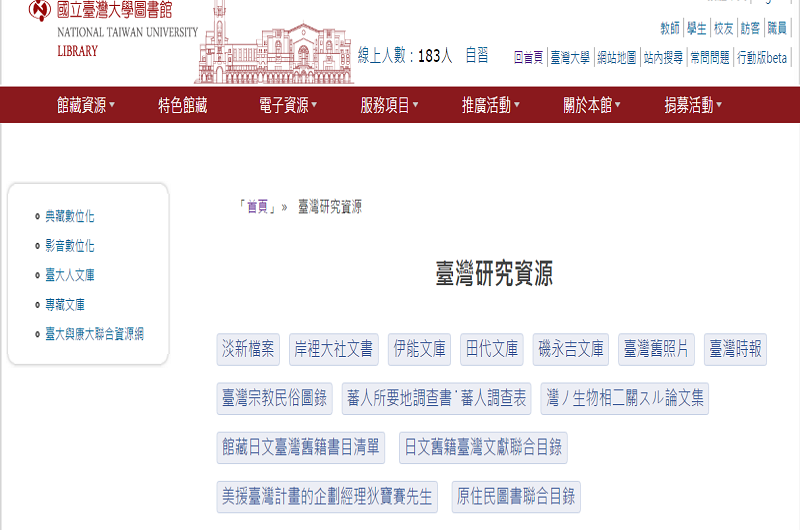This screenshot has height=530, width=800.
Task: Click the 首頁 breadcrumb link
Action: pos(258,207)
